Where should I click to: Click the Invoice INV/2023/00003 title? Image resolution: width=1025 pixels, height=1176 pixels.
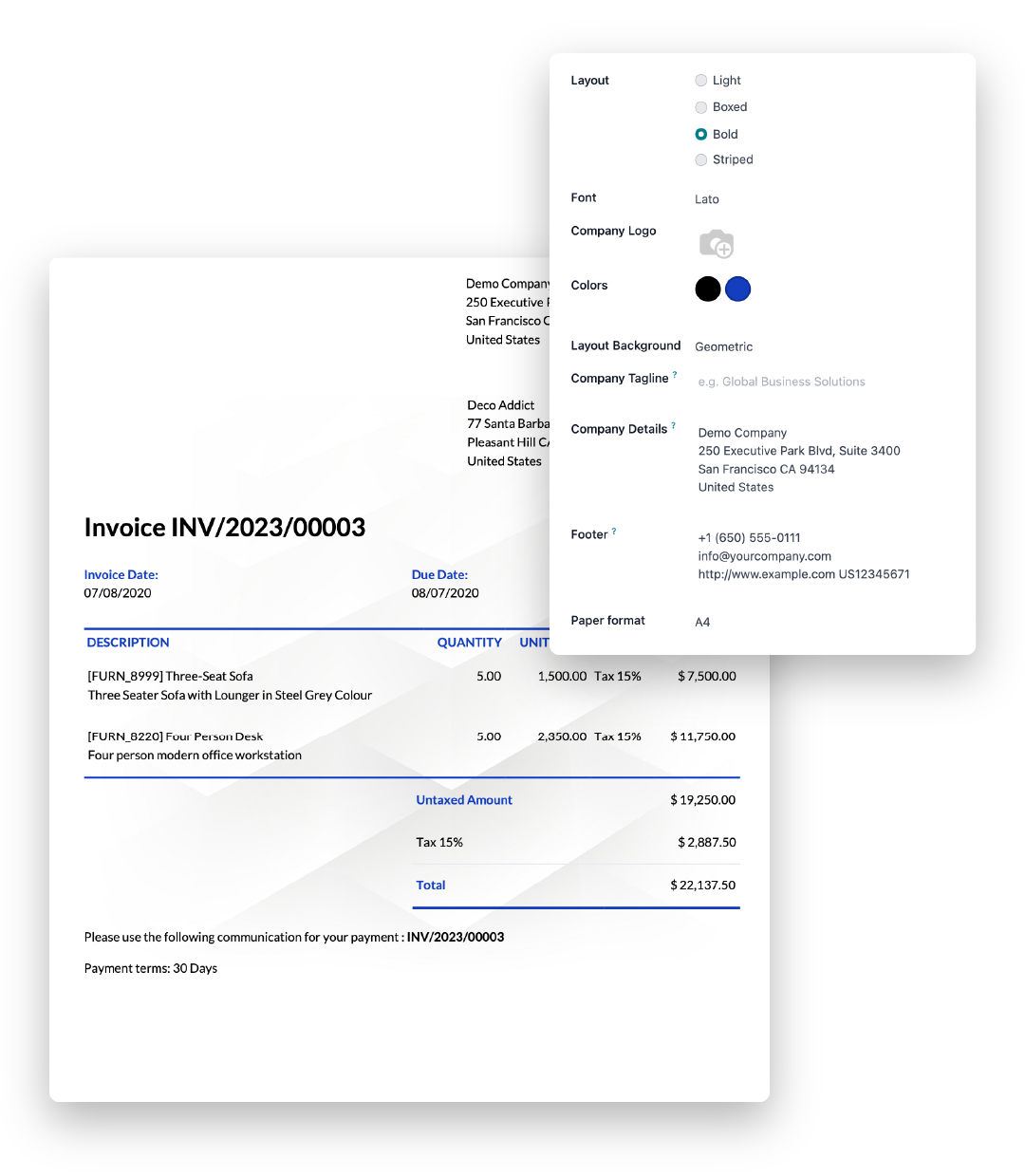pos(225,528)
